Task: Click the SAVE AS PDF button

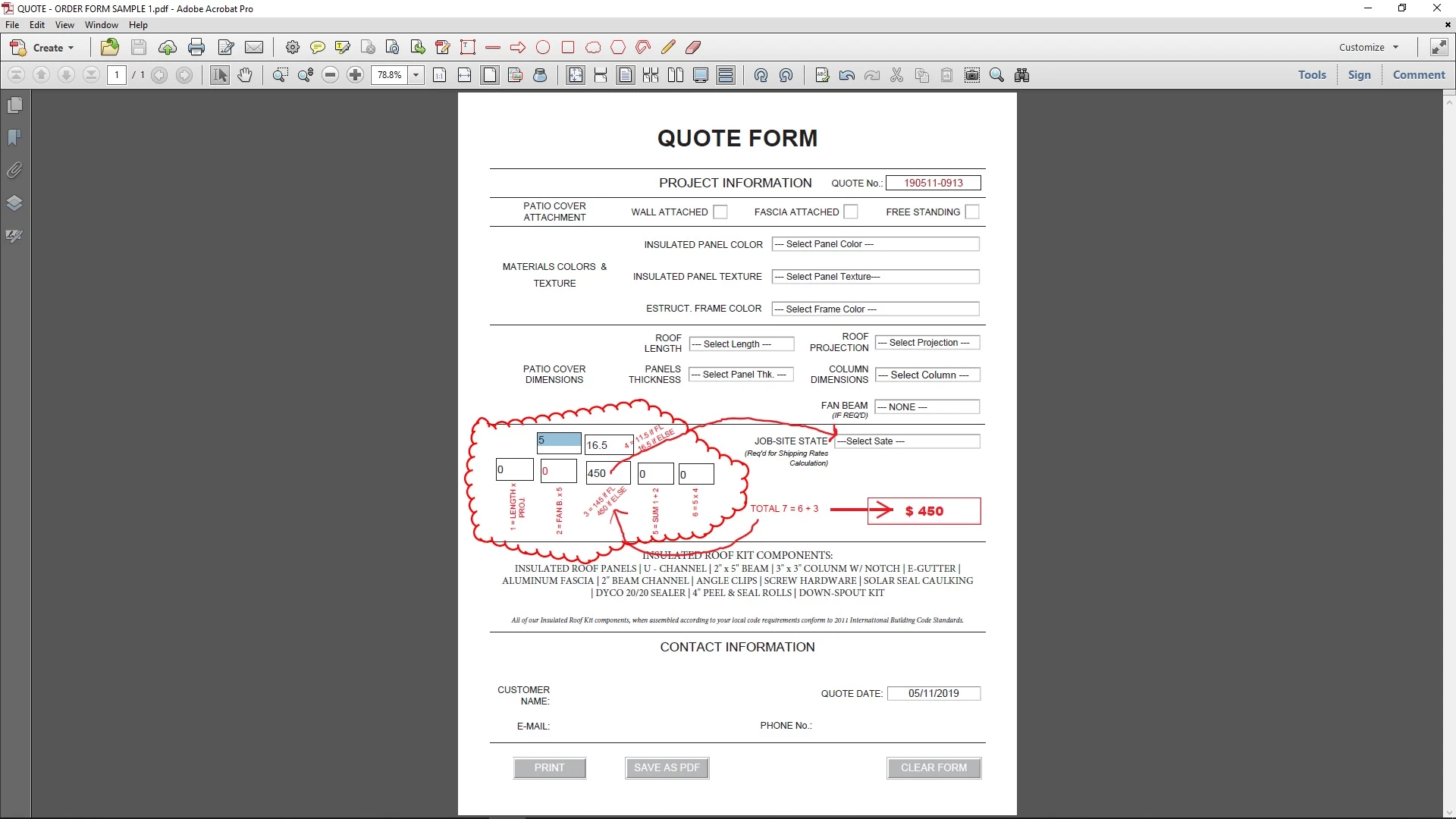Action: pos(667,767)
